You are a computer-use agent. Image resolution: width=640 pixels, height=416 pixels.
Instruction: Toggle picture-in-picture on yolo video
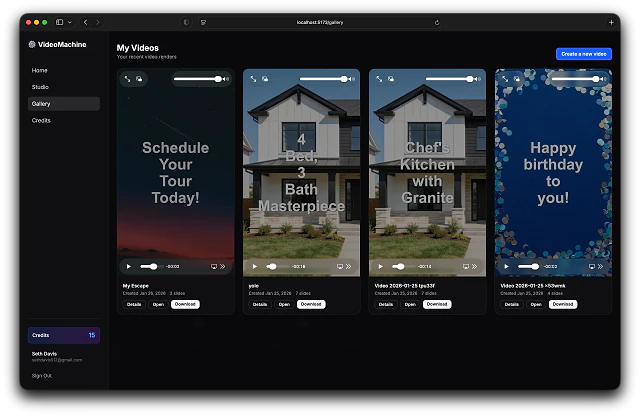click(x=266, y=78)
